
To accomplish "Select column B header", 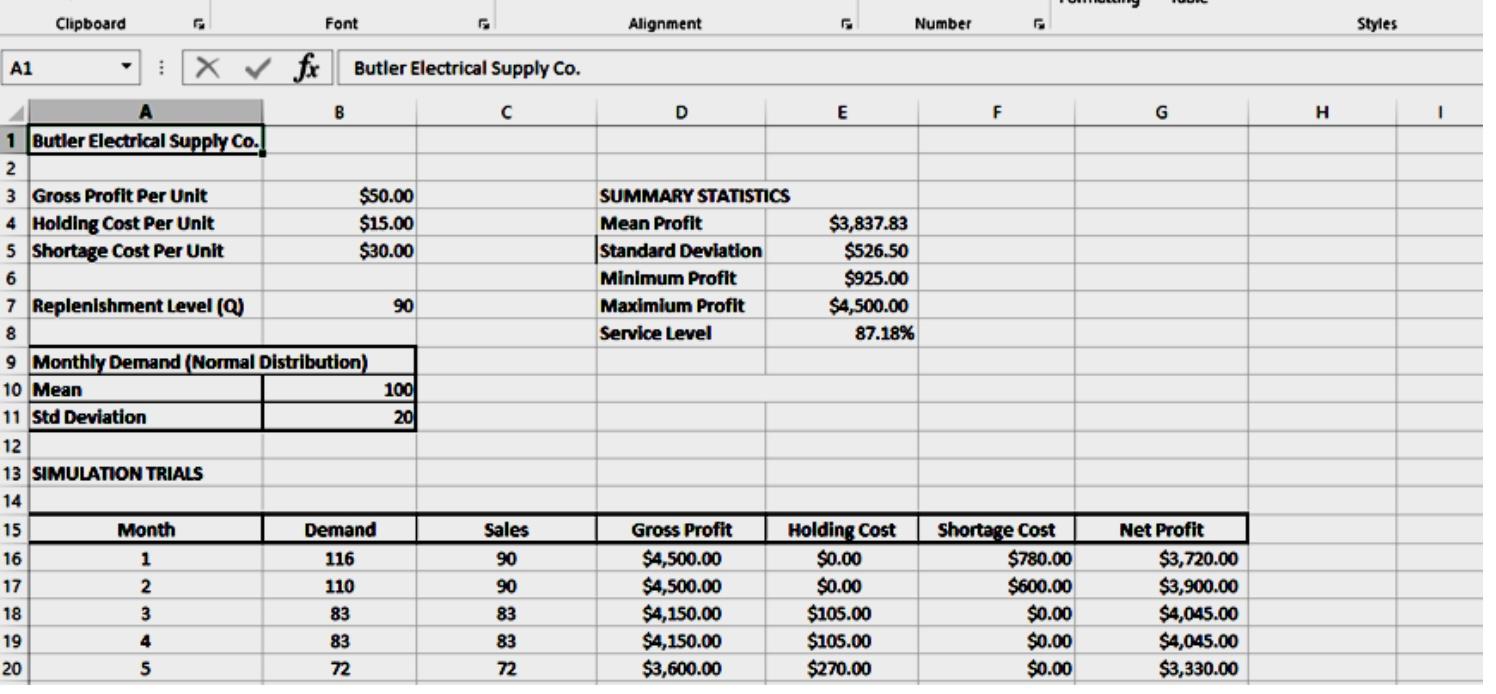I will point(340,112).
